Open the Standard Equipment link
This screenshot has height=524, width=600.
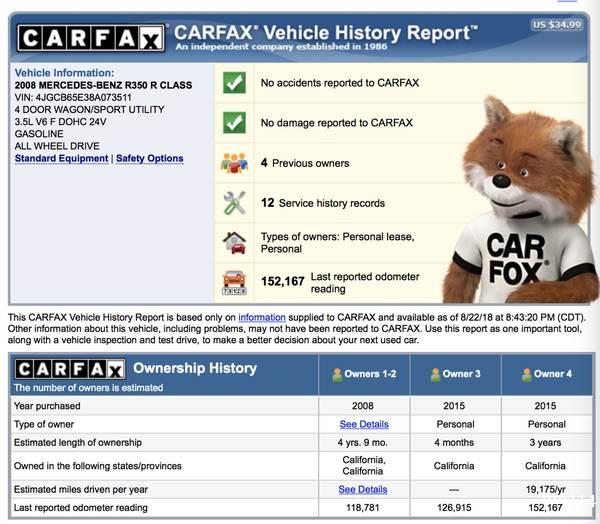tap(61, 158)
